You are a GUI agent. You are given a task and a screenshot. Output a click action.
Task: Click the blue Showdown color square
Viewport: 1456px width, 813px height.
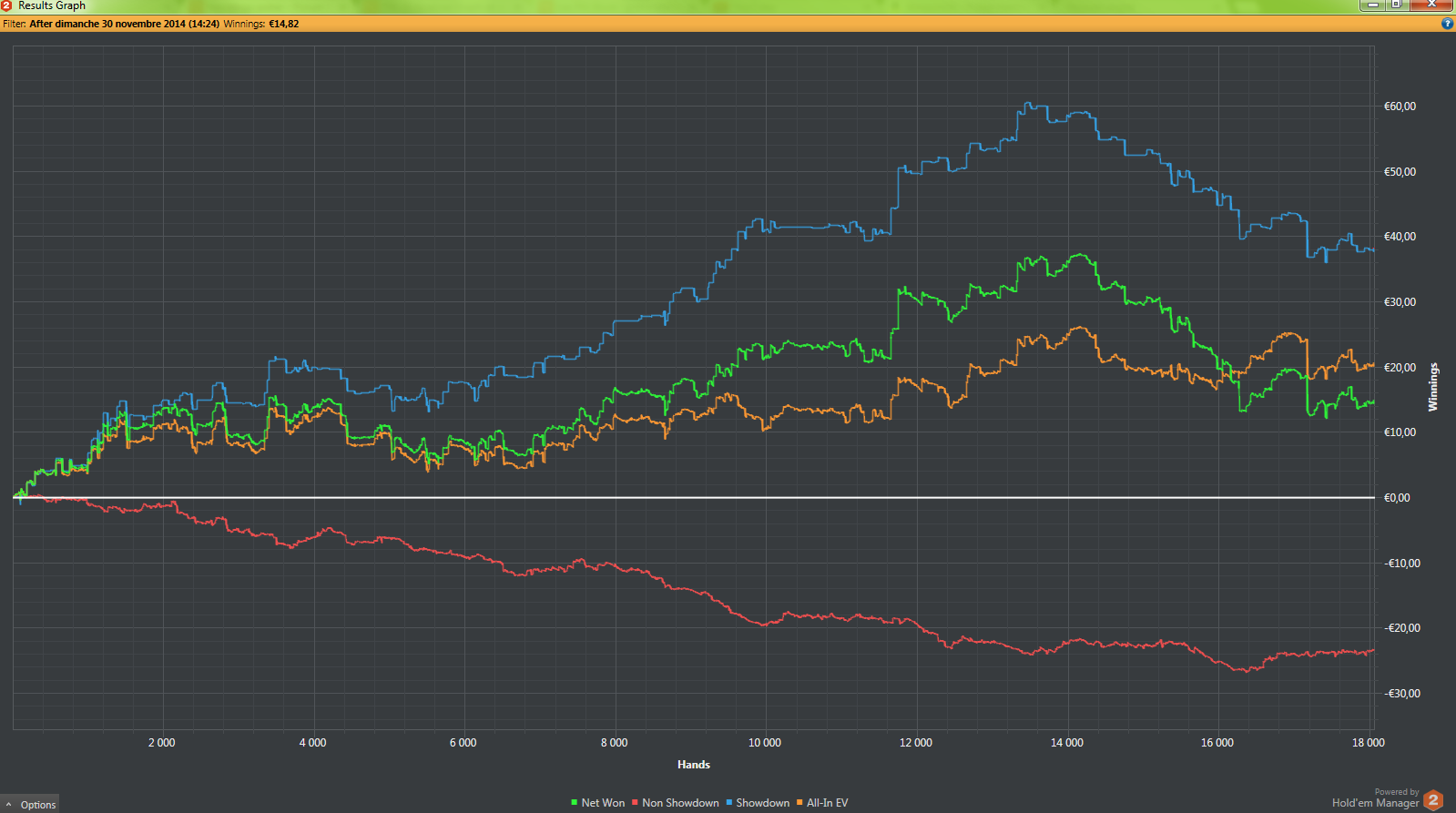coord(729,803)
